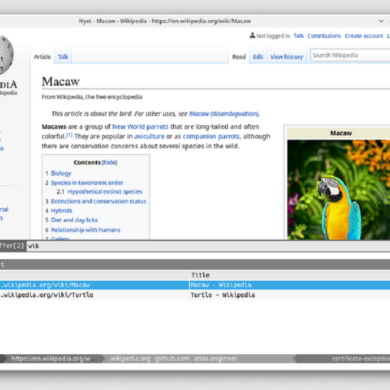
Task: Jump to Species in taxonomic order
Action: coord(87,183)
